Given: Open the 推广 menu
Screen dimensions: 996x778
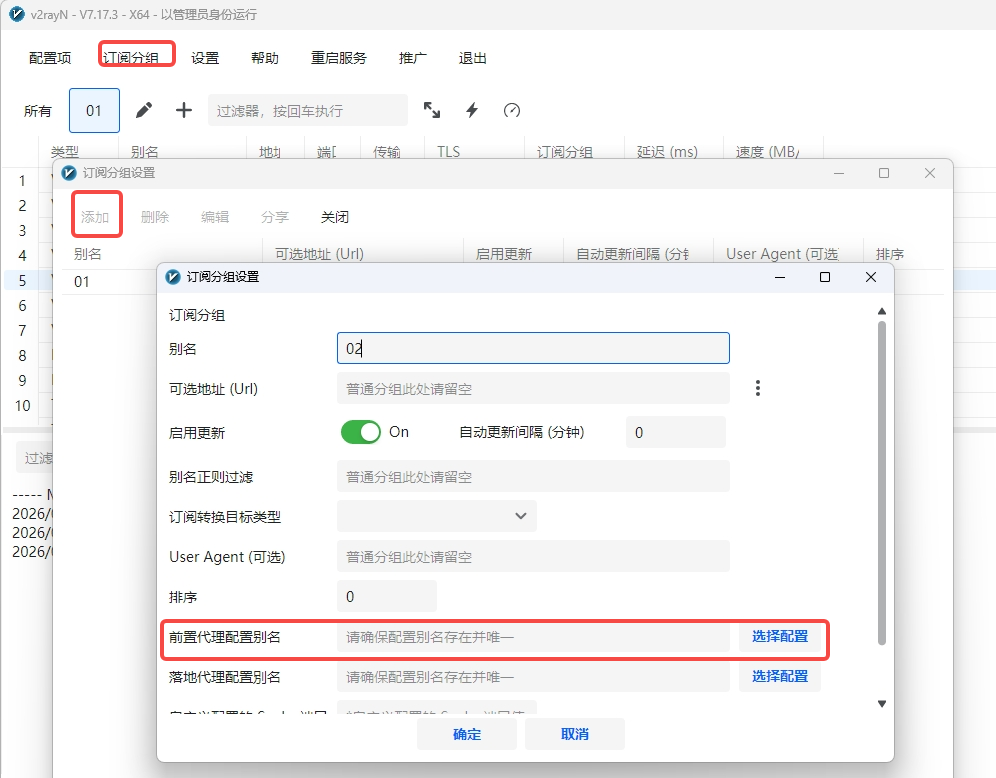Looking at the screenshot, I should click(x=413, y=58).
